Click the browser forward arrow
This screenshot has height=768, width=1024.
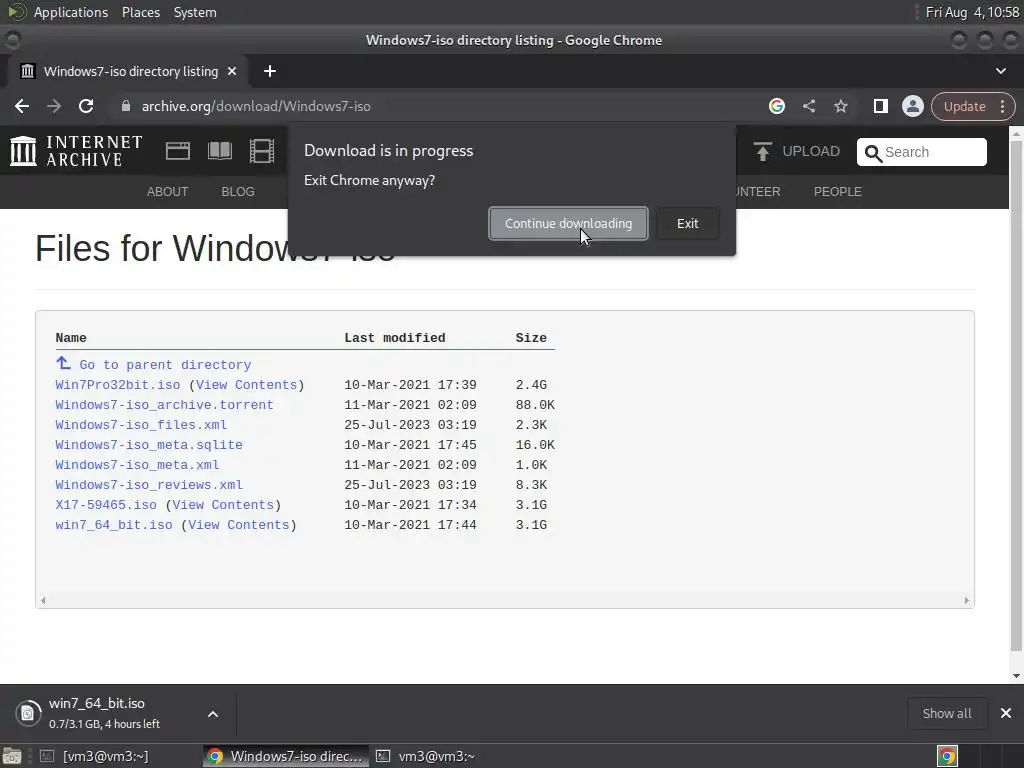(x=54, y=106)
